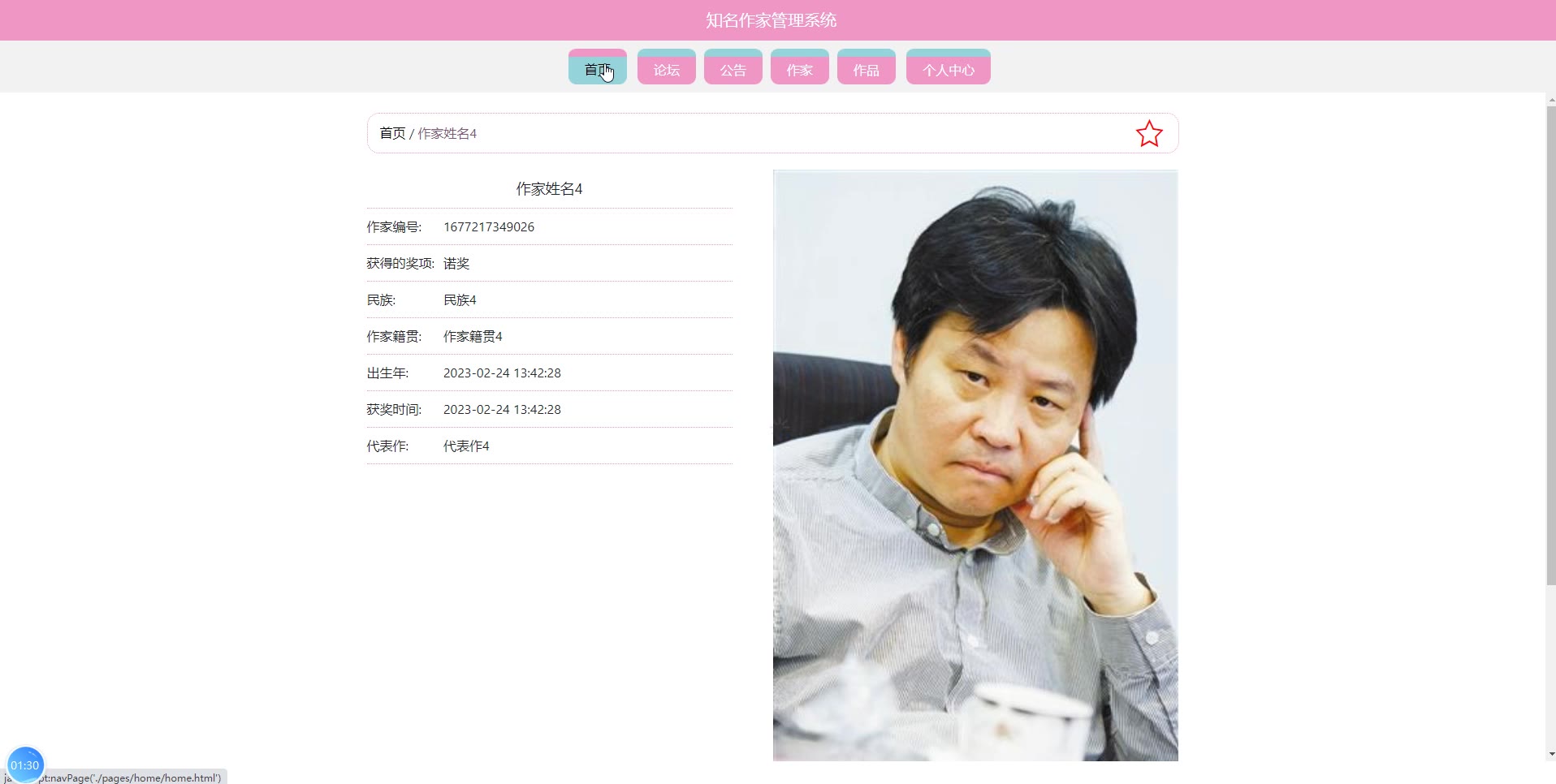Open the 公告 tab
The width and height of the screenshot is (1556, 784).
[733, 67]
